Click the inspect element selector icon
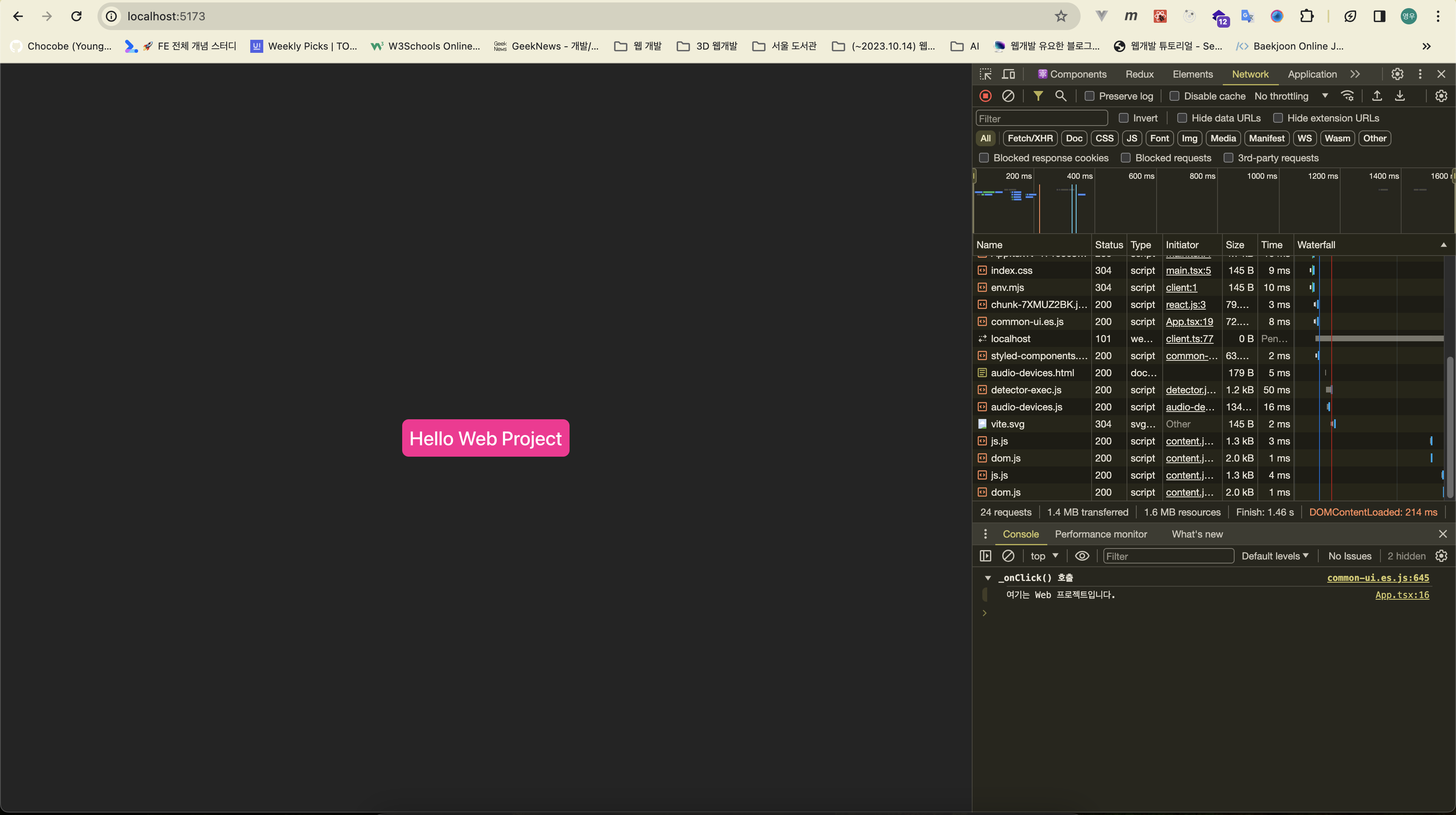The width and height of the screenshot is (1456, 815). (x=986, y=74)
